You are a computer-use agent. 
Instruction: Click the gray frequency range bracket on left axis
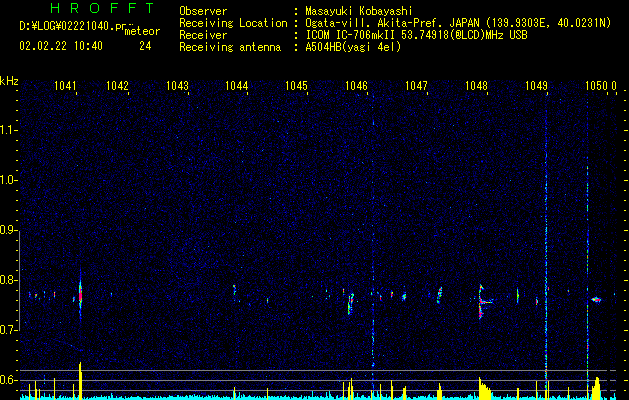19,283
